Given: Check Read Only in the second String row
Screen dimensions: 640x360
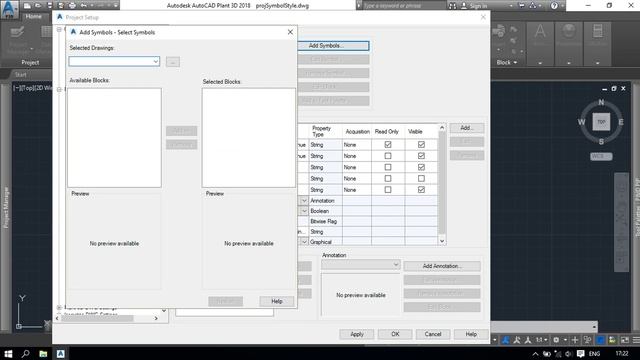Looking at the screenshot, I should tap(388, 156).
